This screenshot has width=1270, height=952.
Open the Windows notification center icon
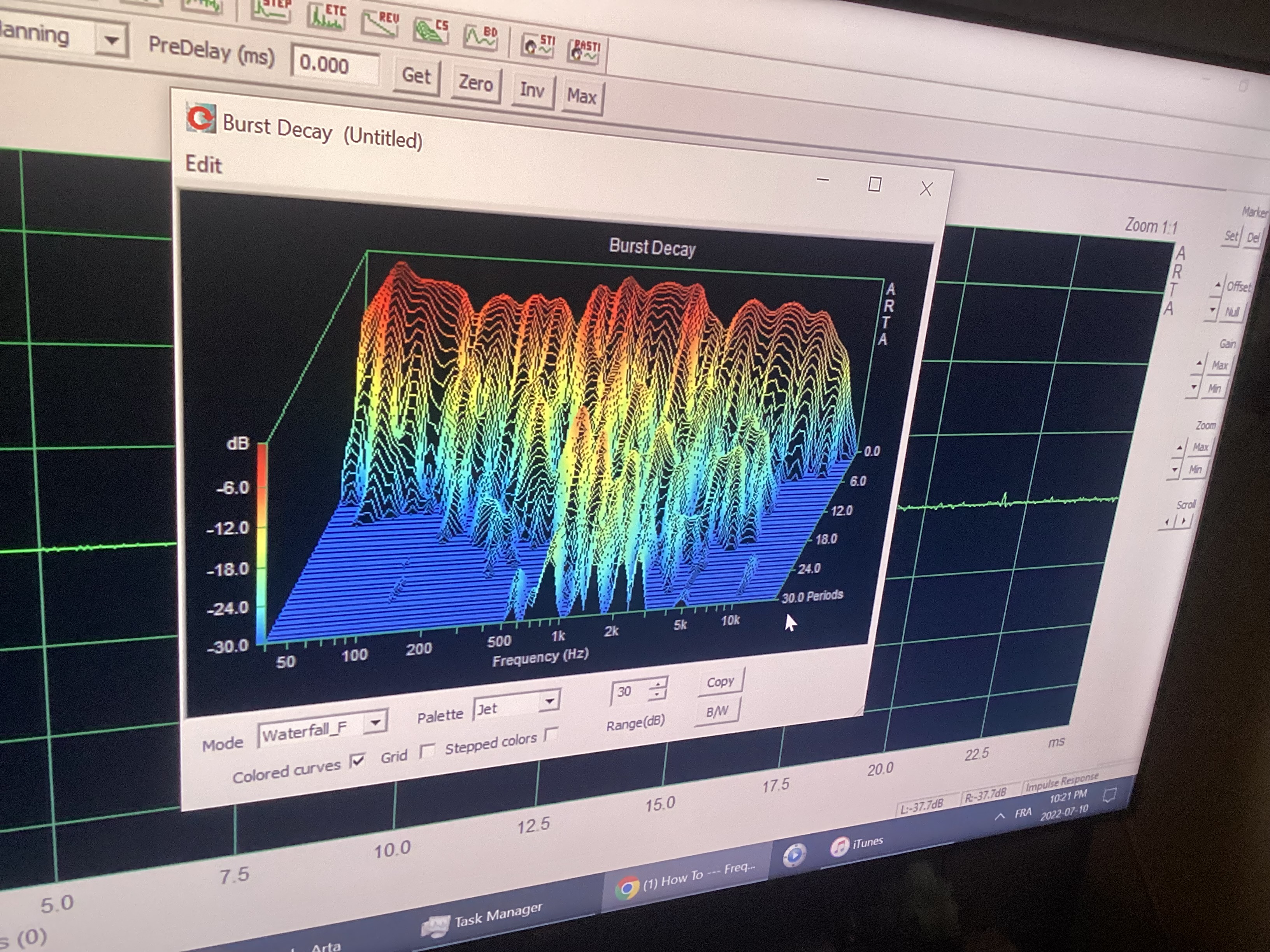tap(1110, 795)
